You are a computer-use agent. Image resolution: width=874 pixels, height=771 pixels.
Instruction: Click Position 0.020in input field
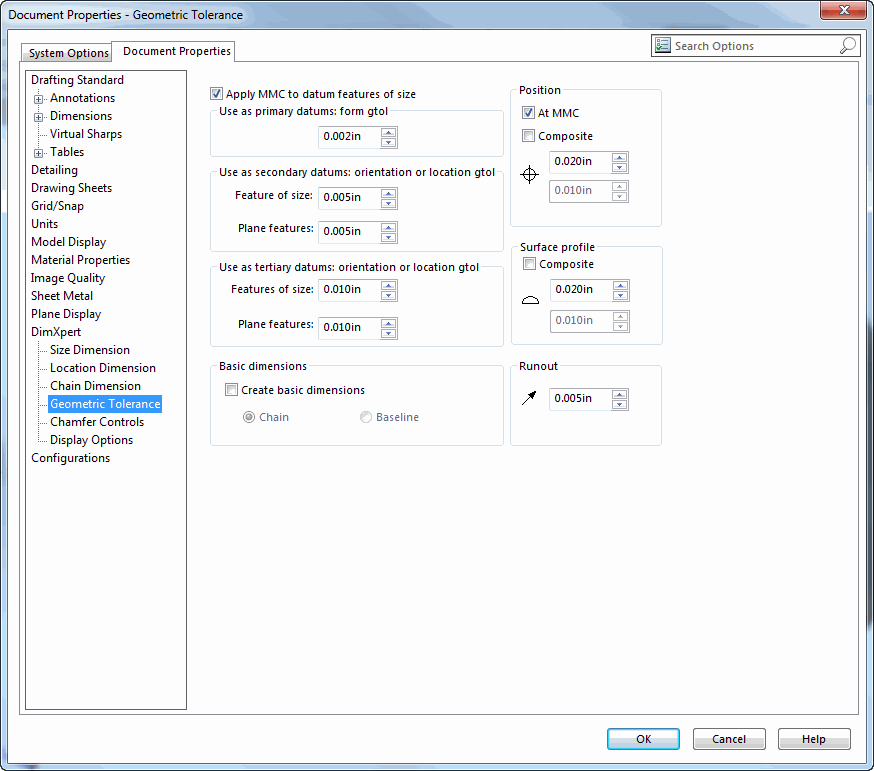(581, 162)
